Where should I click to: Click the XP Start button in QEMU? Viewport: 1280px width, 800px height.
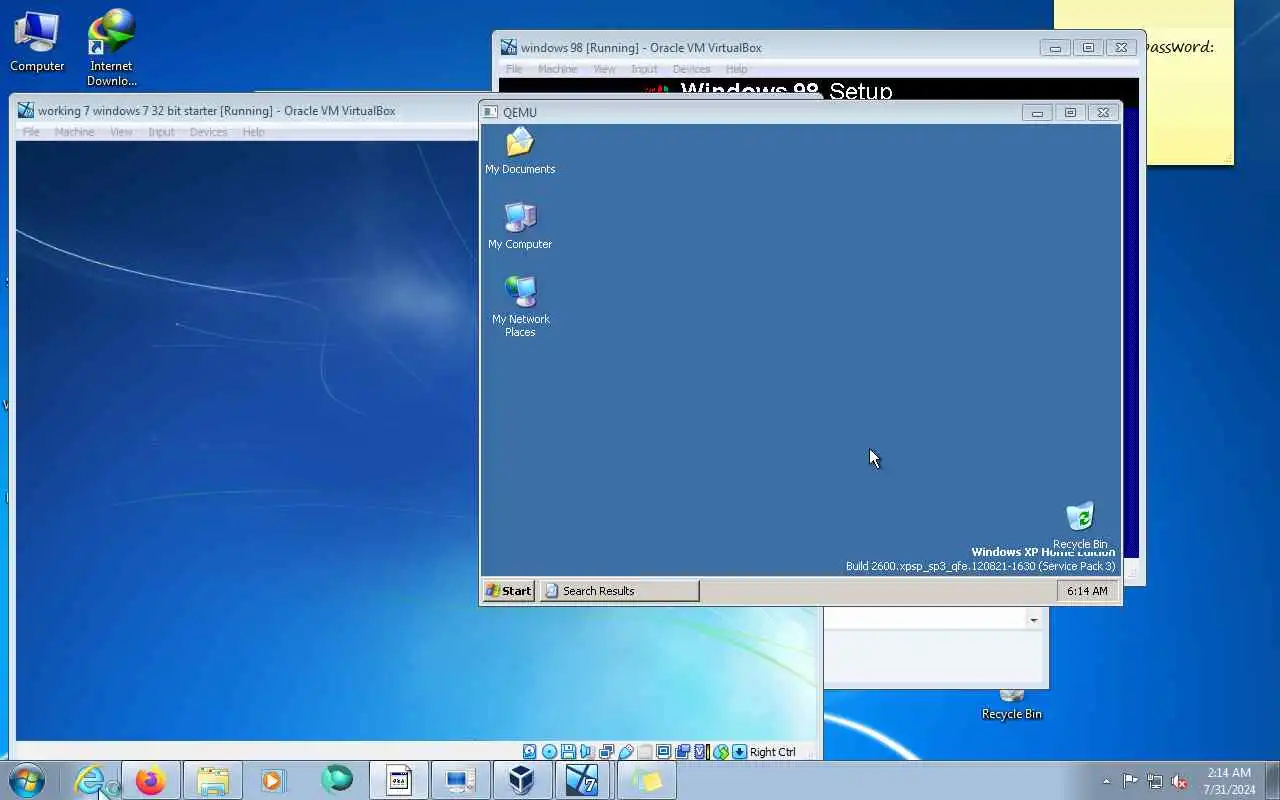coord(508,591)
